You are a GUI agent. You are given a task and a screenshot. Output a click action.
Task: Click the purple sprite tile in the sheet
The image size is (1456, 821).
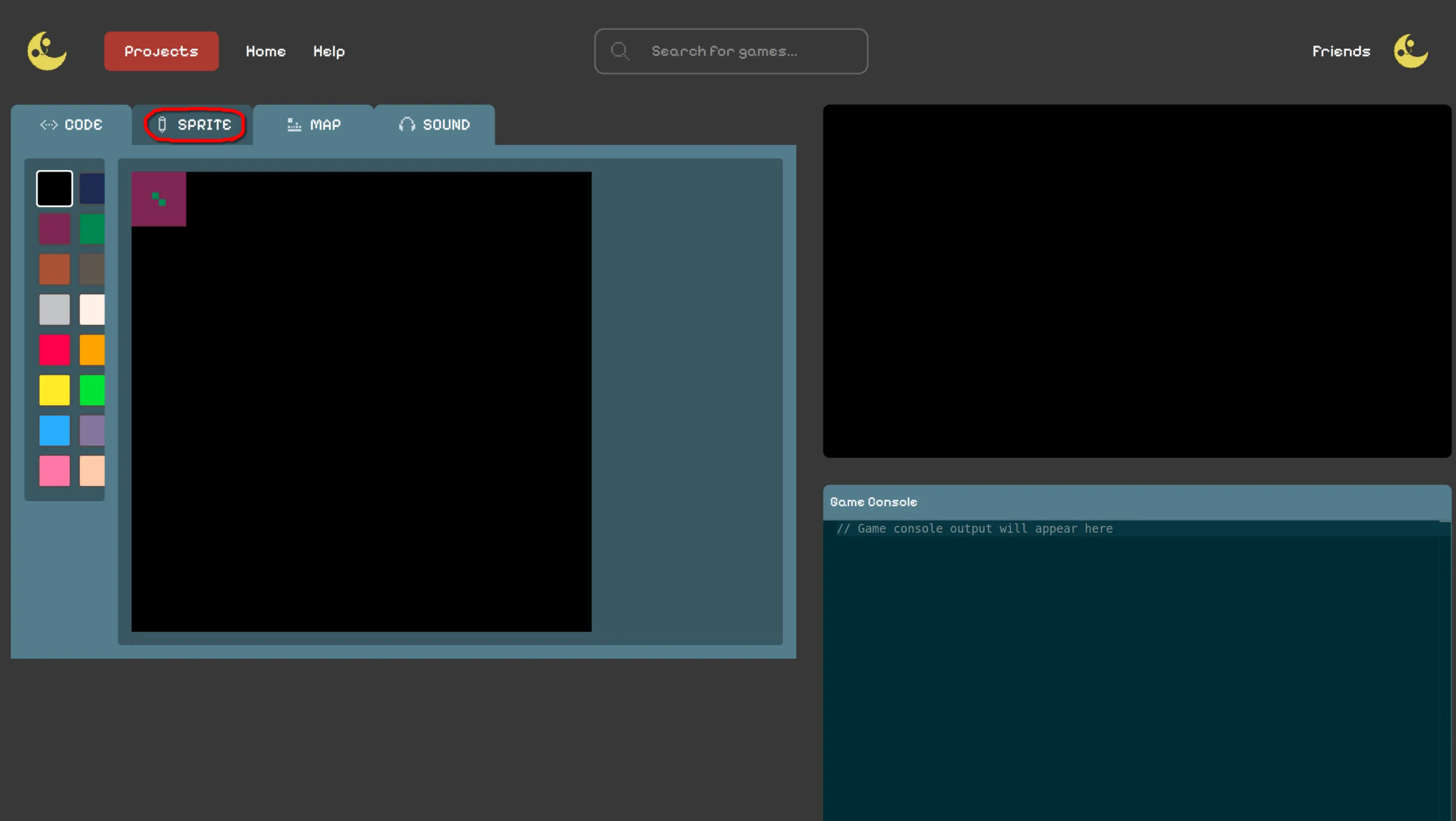click(159, 199)
